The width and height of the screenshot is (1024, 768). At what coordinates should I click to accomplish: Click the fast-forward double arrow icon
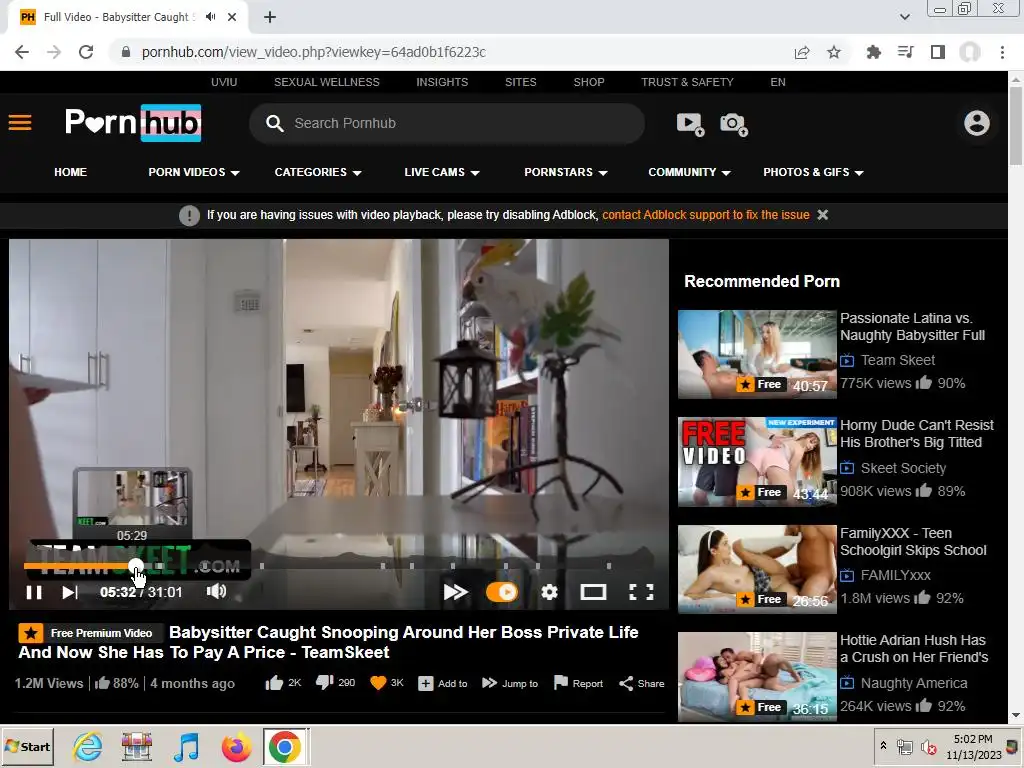tap(456, 592)
